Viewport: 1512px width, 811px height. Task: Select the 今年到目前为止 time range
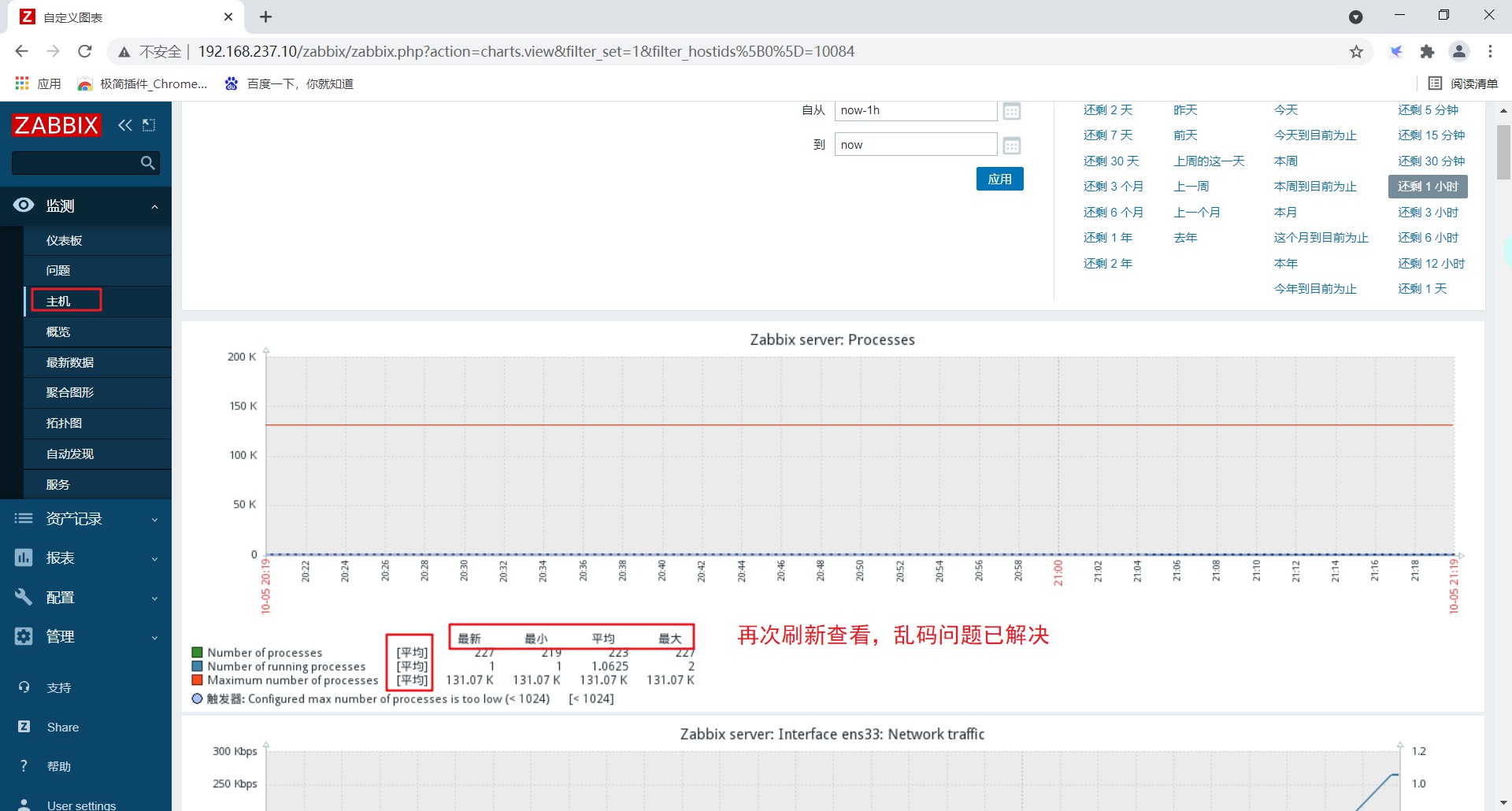(1315, 288)
